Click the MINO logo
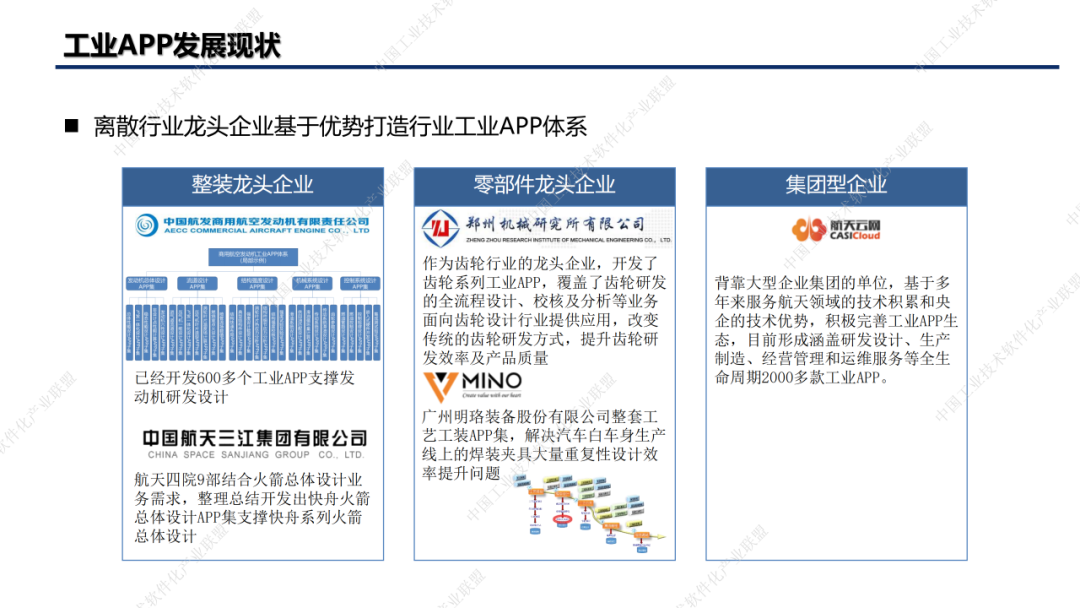This screenshot has height=608, width=1080. 473,386
